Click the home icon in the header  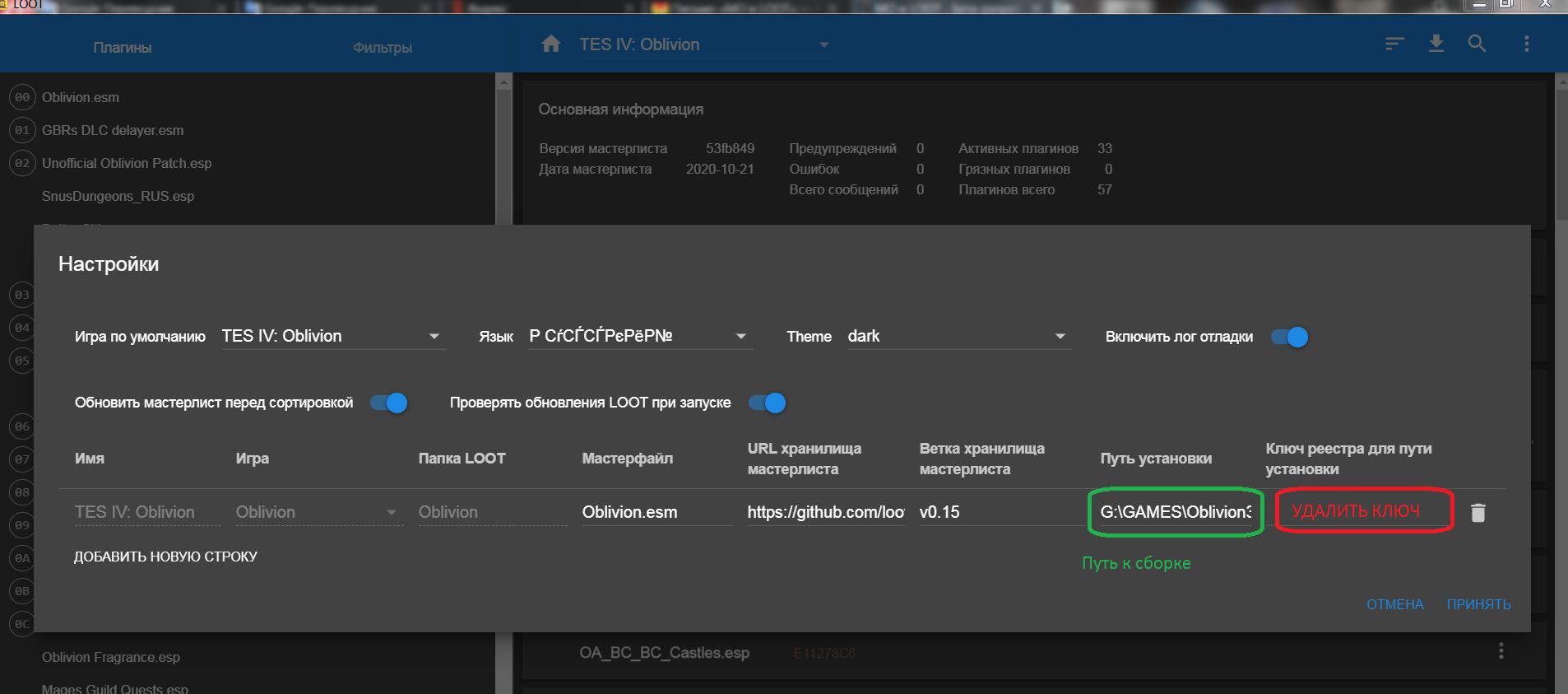(551, 44)
